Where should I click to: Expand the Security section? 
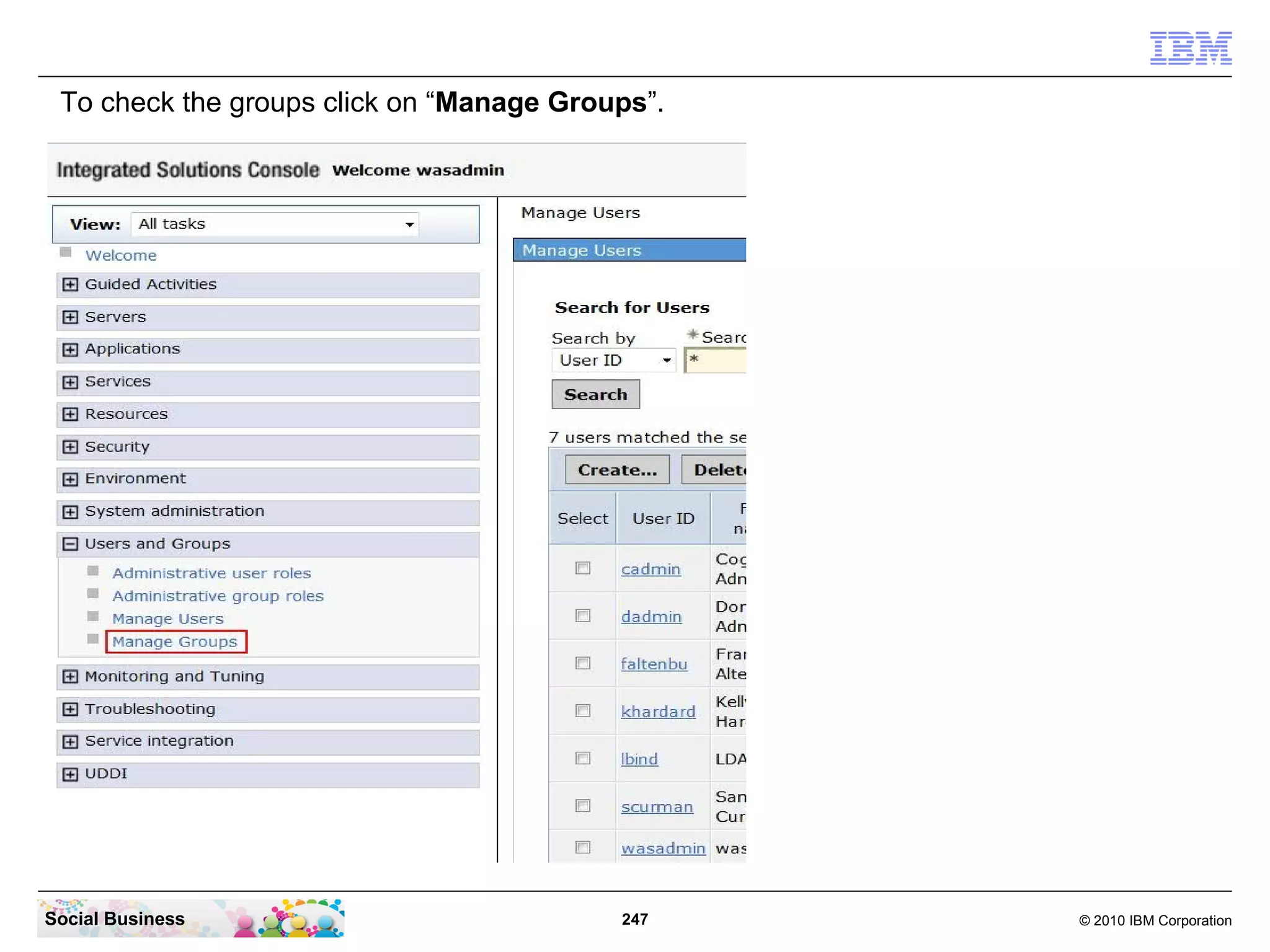[x=71, y=447]
